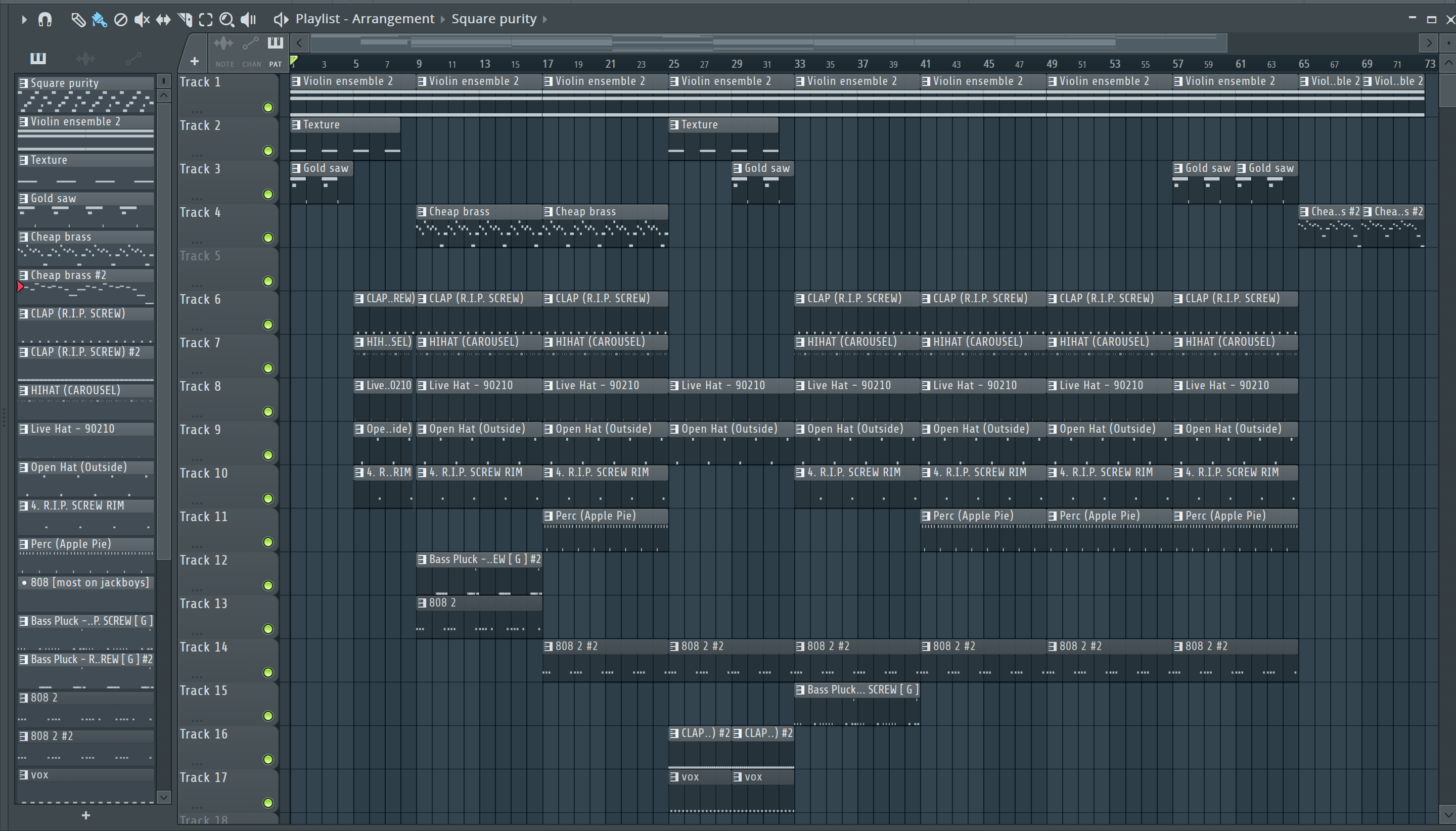1456x831 pixels.
Task: Click the vertical track scrollbar thumb
Action: coord(1447,89)
